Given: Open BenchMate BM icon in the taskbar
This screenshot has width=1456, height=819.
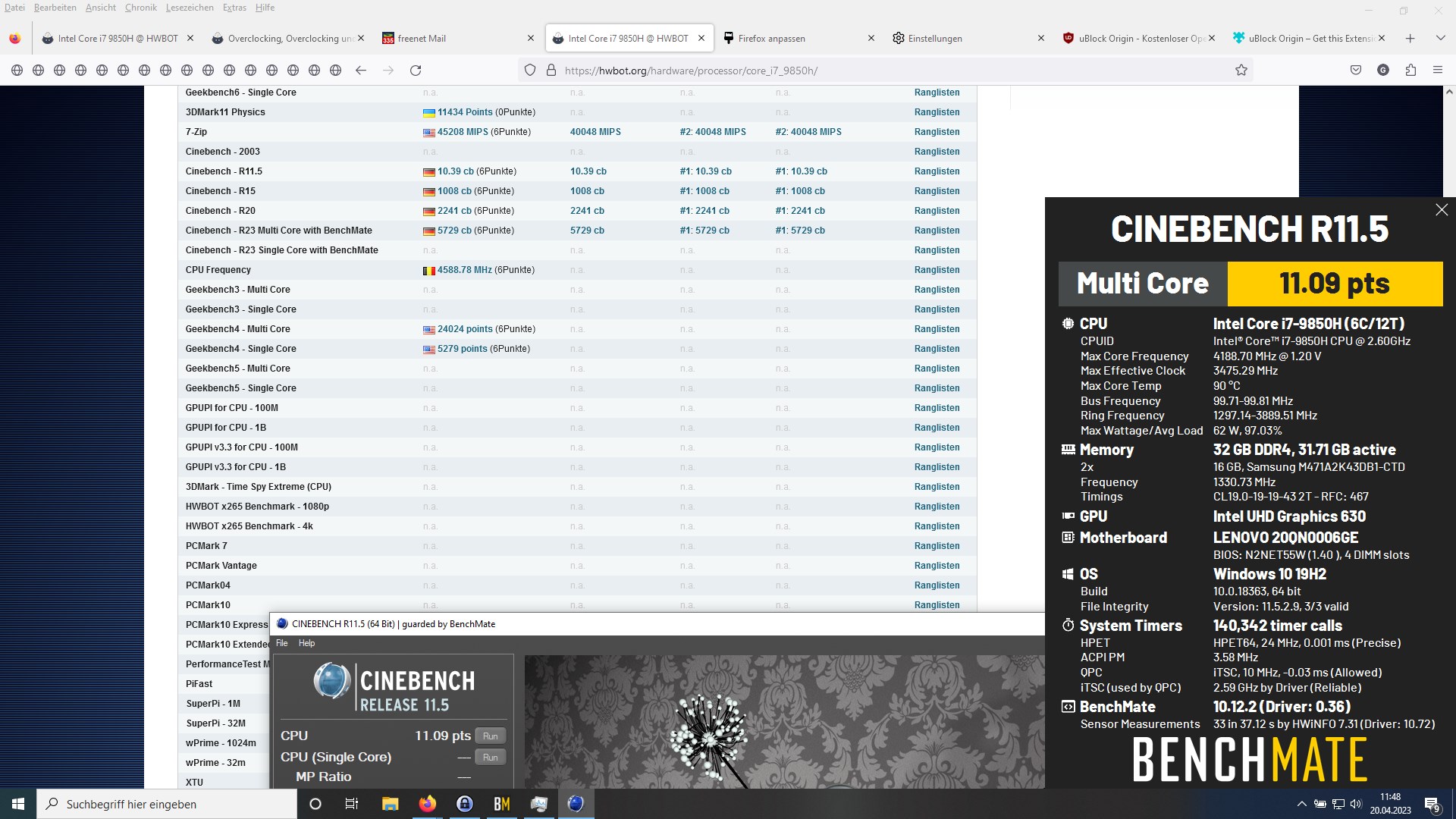Looking at the screenshot, I should point(502,804).
